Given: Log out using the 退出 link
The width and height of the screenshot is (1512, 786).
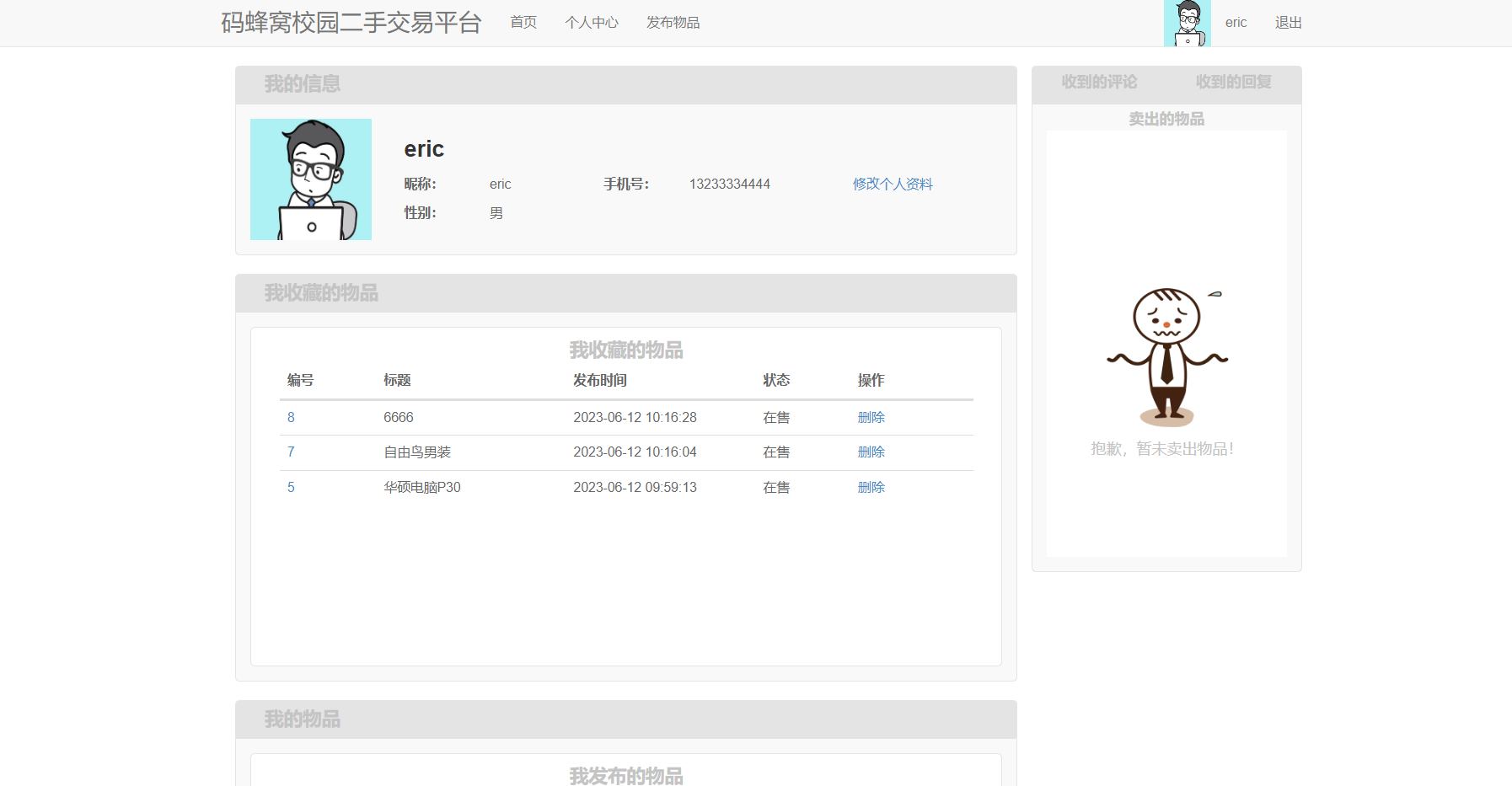Looking at the screenshot, I should tap(1288, 23).
